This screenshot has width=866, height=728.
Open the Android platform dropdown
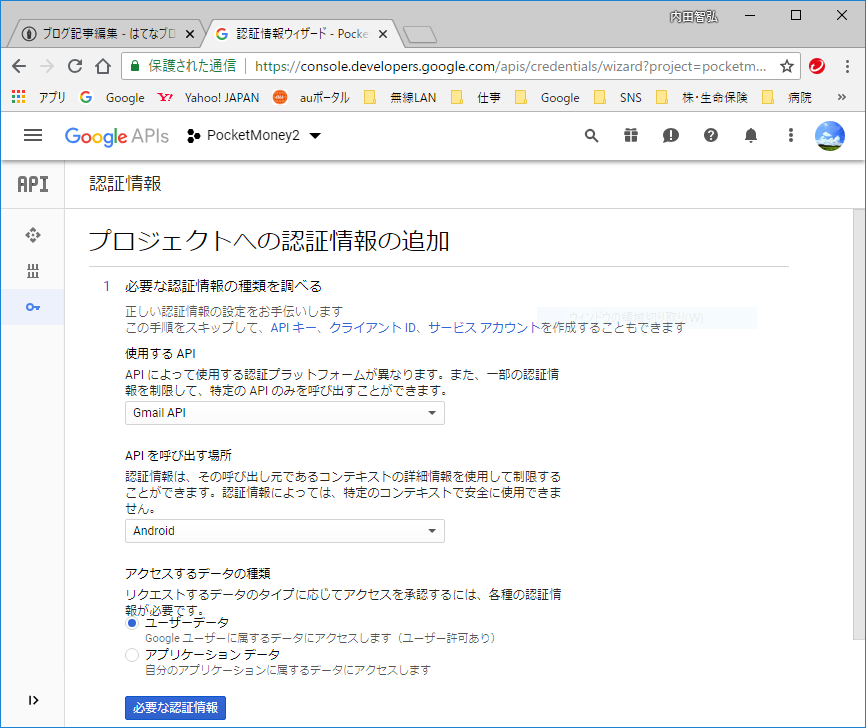coord(284,531)
